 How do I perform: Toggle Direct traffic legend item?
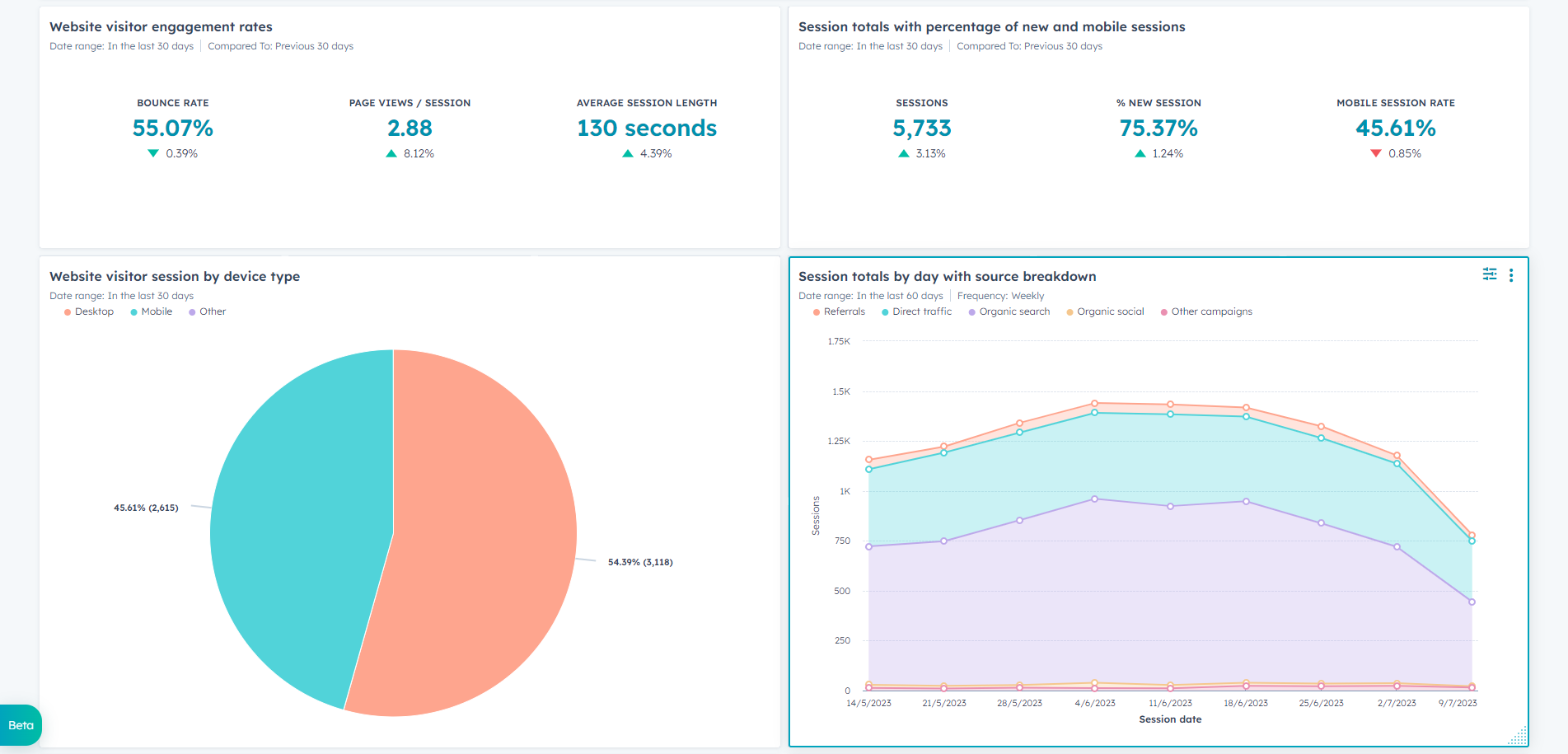pyautogui.click(x=916, y=311)
